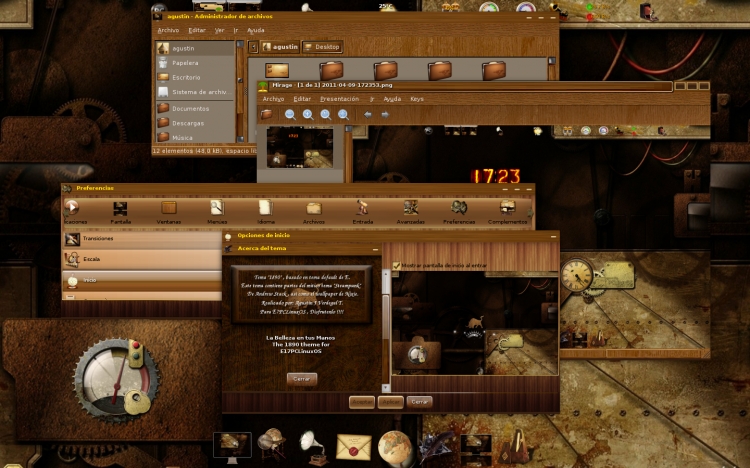750x468 pixels.
Task: Click Mirage zoom in magnifier
Action: [x=308, y=114]
